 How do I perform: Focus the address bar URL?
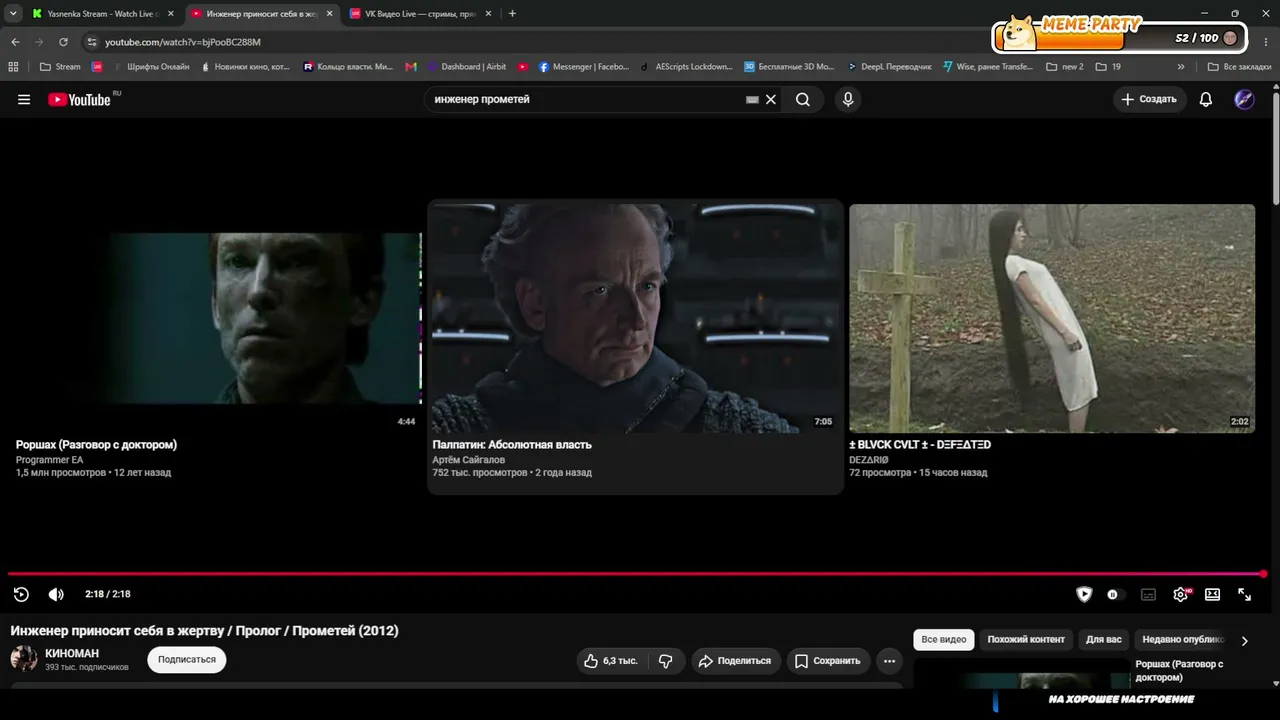183,42
